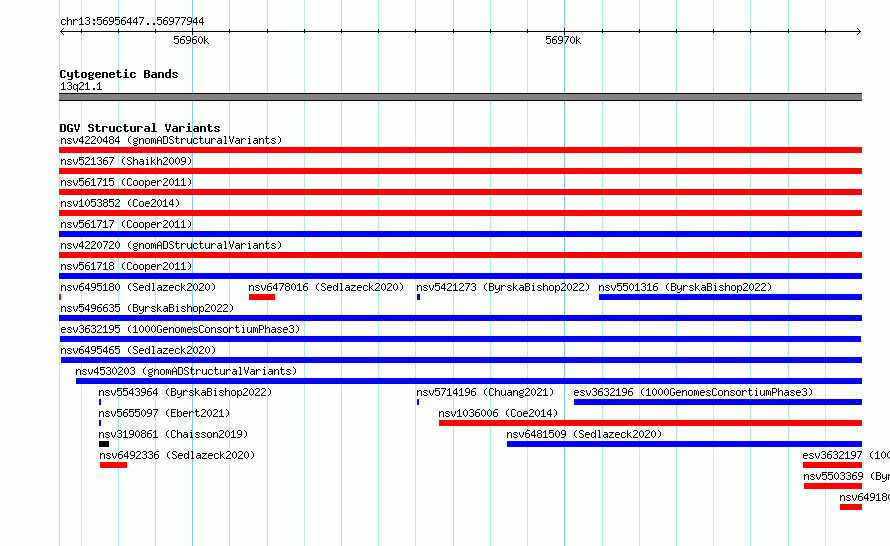Click the blue bar of esv3632195
Viewport: 890px width, 546px height.
[x=460, y=339]
